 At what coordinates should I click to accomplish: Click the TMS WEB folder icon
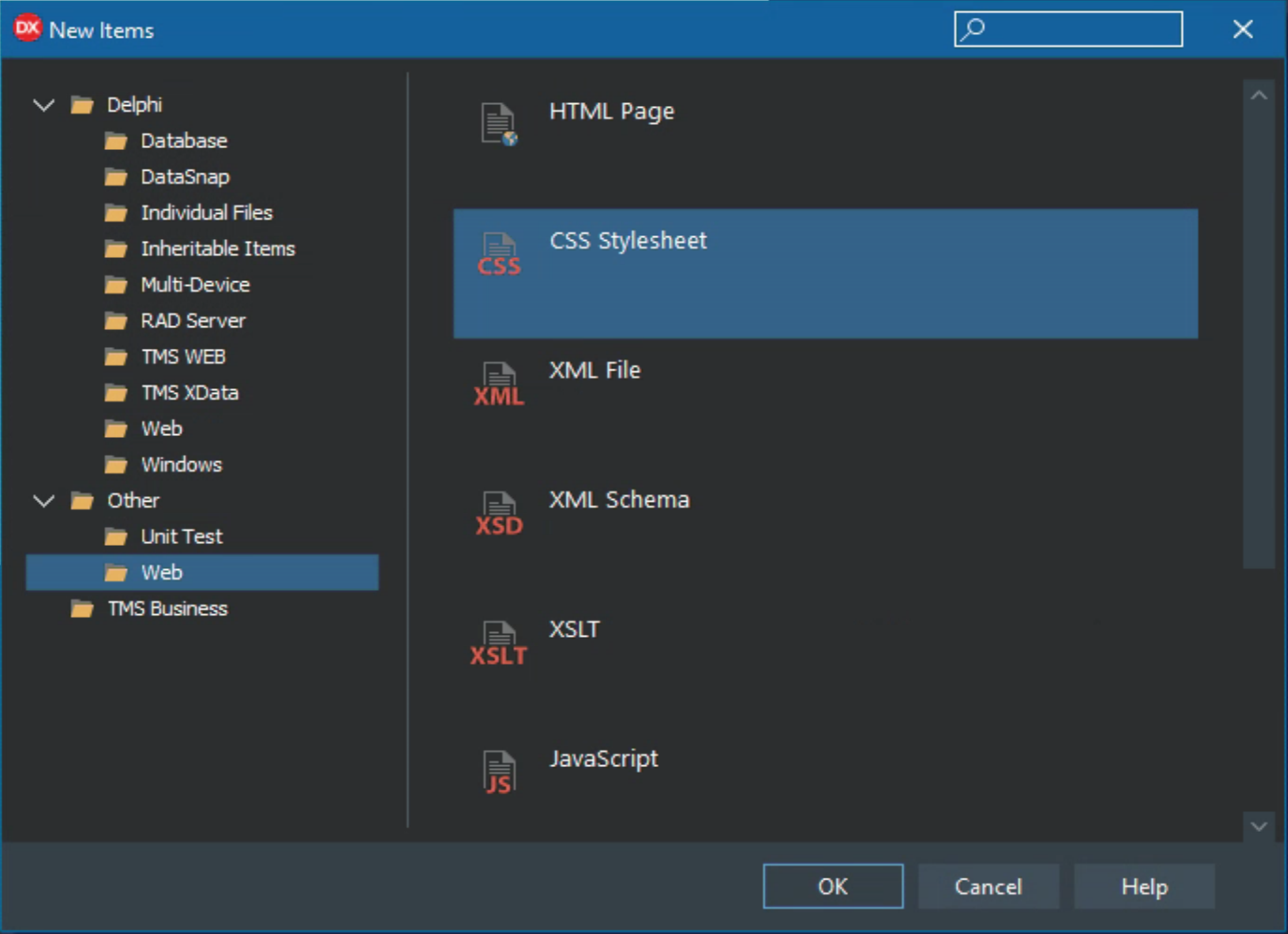(x=116, y=357)
